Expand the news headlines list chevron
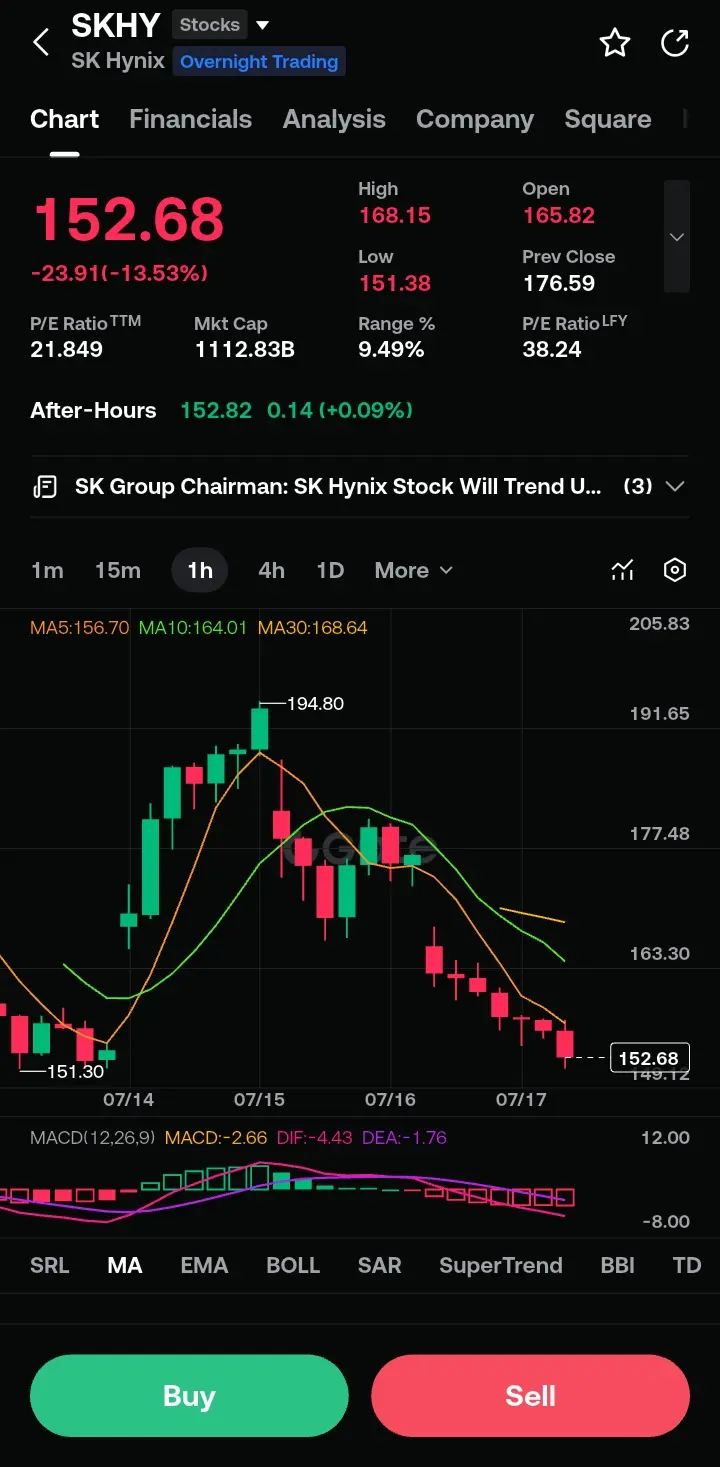Screen dimensions: 720x1467 675,486
